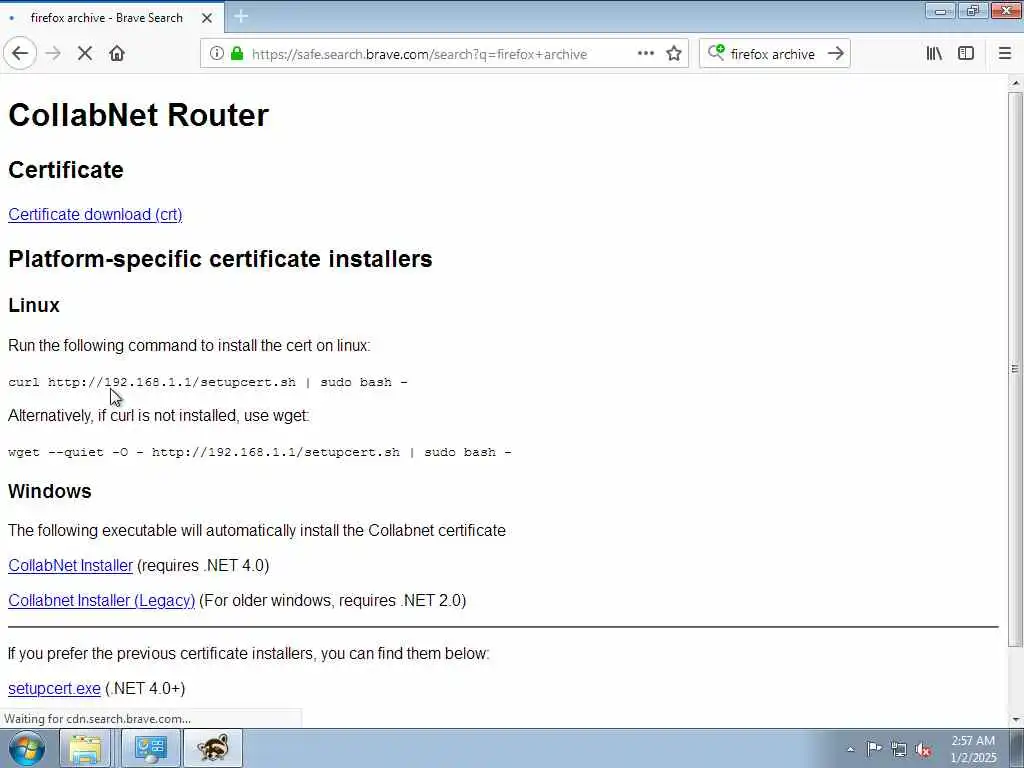This screenshot has width=1024, height=768.
Task: Click the forward navigation arrow
Action: pyautogui.click(x=54, y=54)
